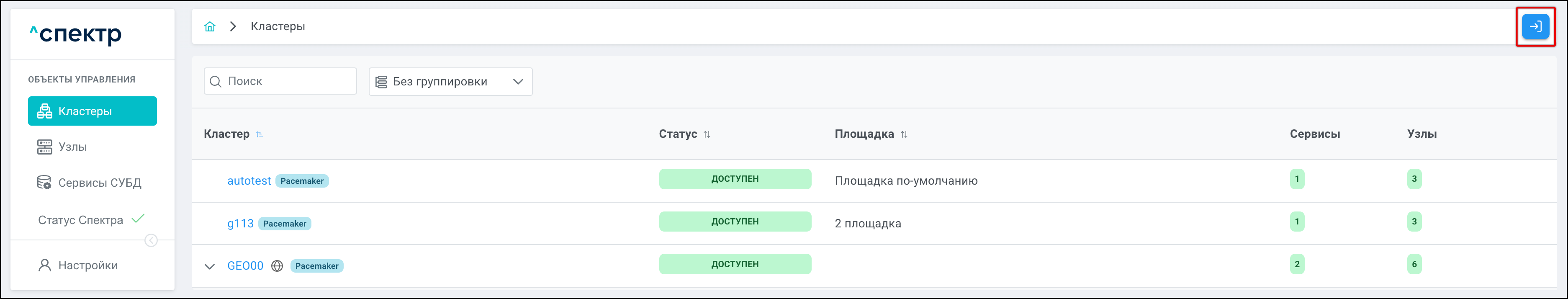The width and height of the screenshot is (1568, 299).
Task: Open the g113 cluster link
Action: click(x=240, y=224)
